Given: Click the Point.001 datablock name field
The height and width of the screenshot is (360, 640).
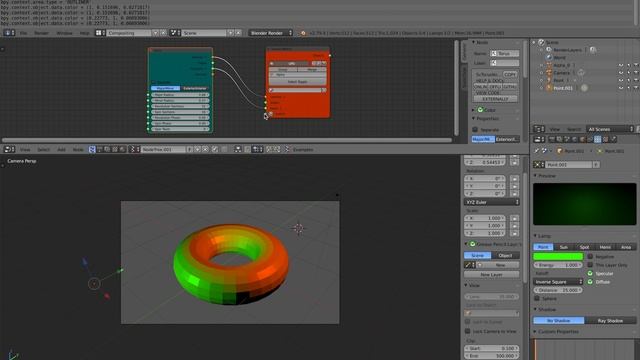Looking at the screenshot, I should click(569, 164).
